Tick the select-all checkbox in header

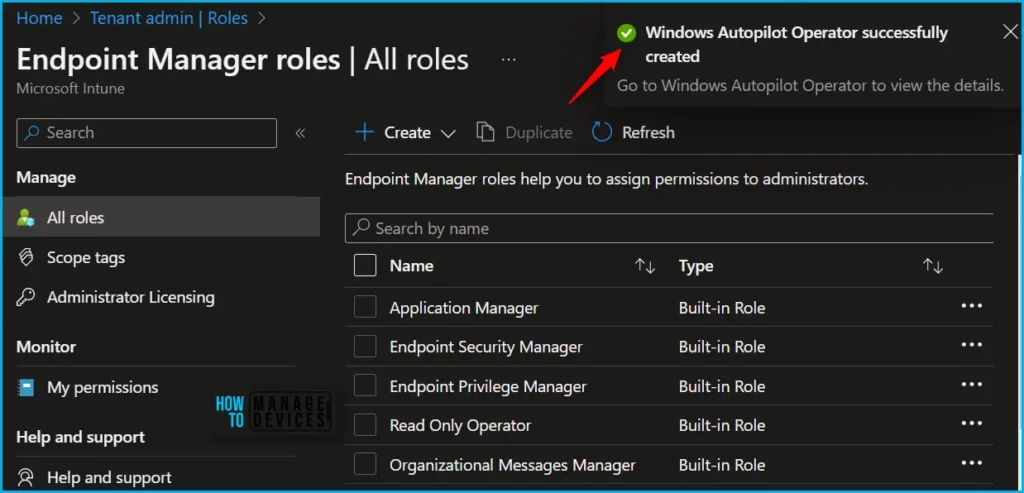[365, 266]
